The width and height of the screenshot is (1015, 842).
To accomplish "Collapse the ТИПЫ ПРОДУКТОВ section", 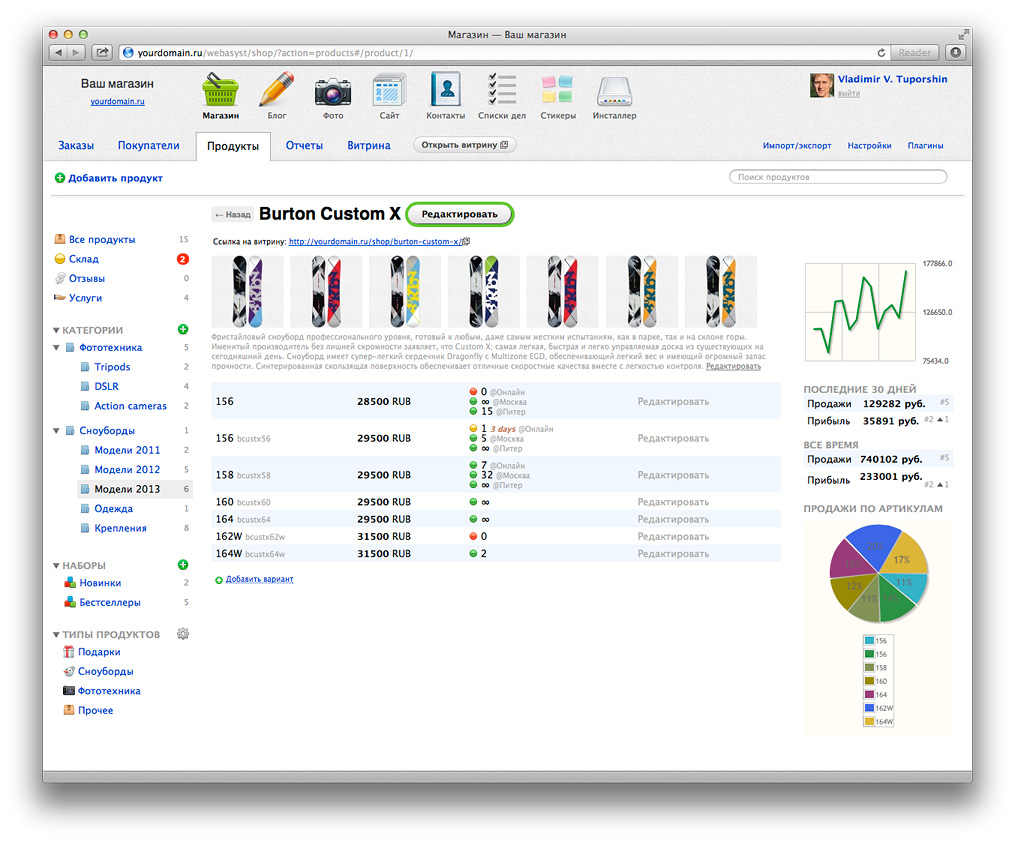I will (56, 635).
